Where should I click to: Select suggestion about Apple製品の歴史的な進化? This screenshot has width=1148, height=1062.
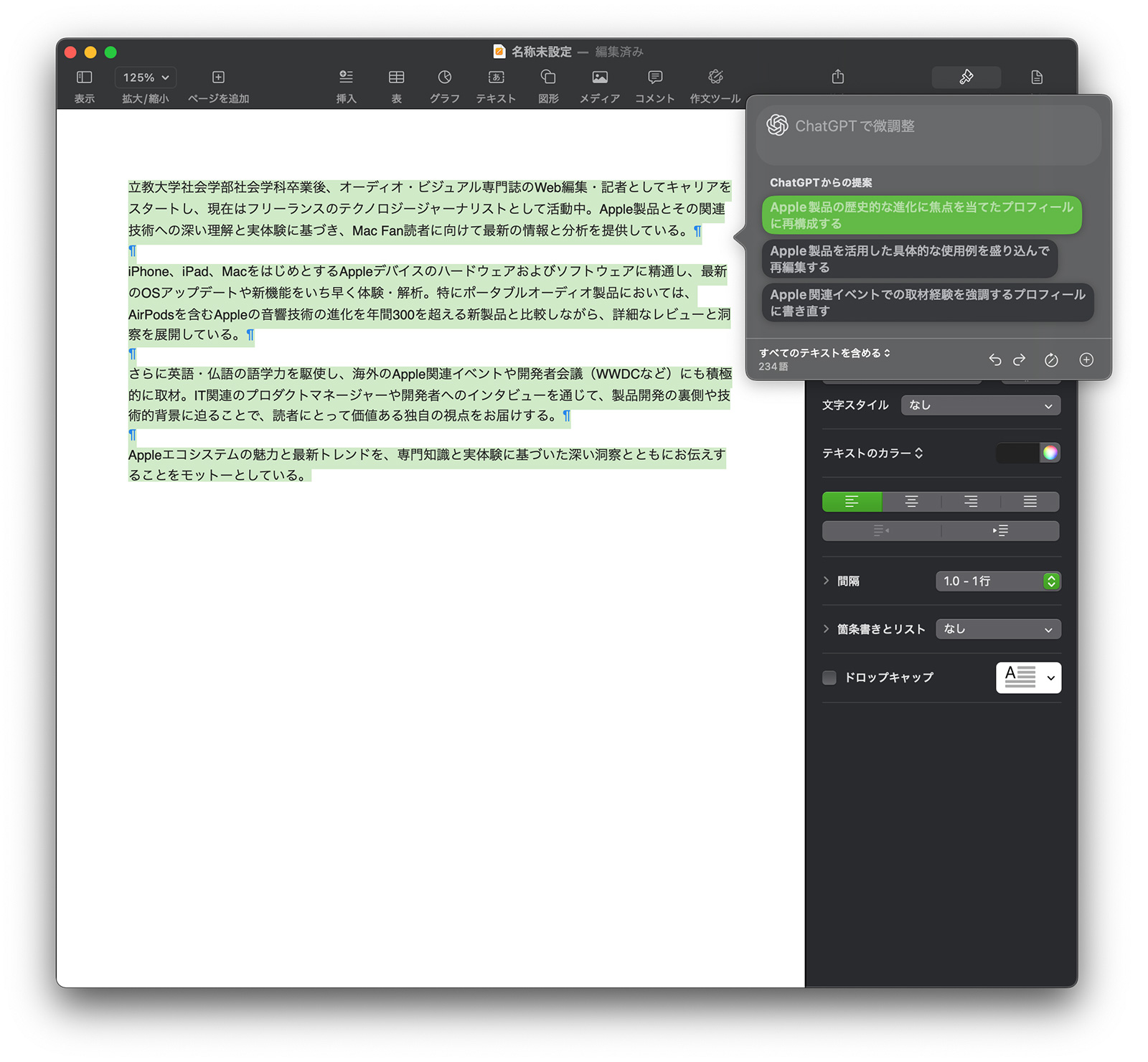(921, 215)
